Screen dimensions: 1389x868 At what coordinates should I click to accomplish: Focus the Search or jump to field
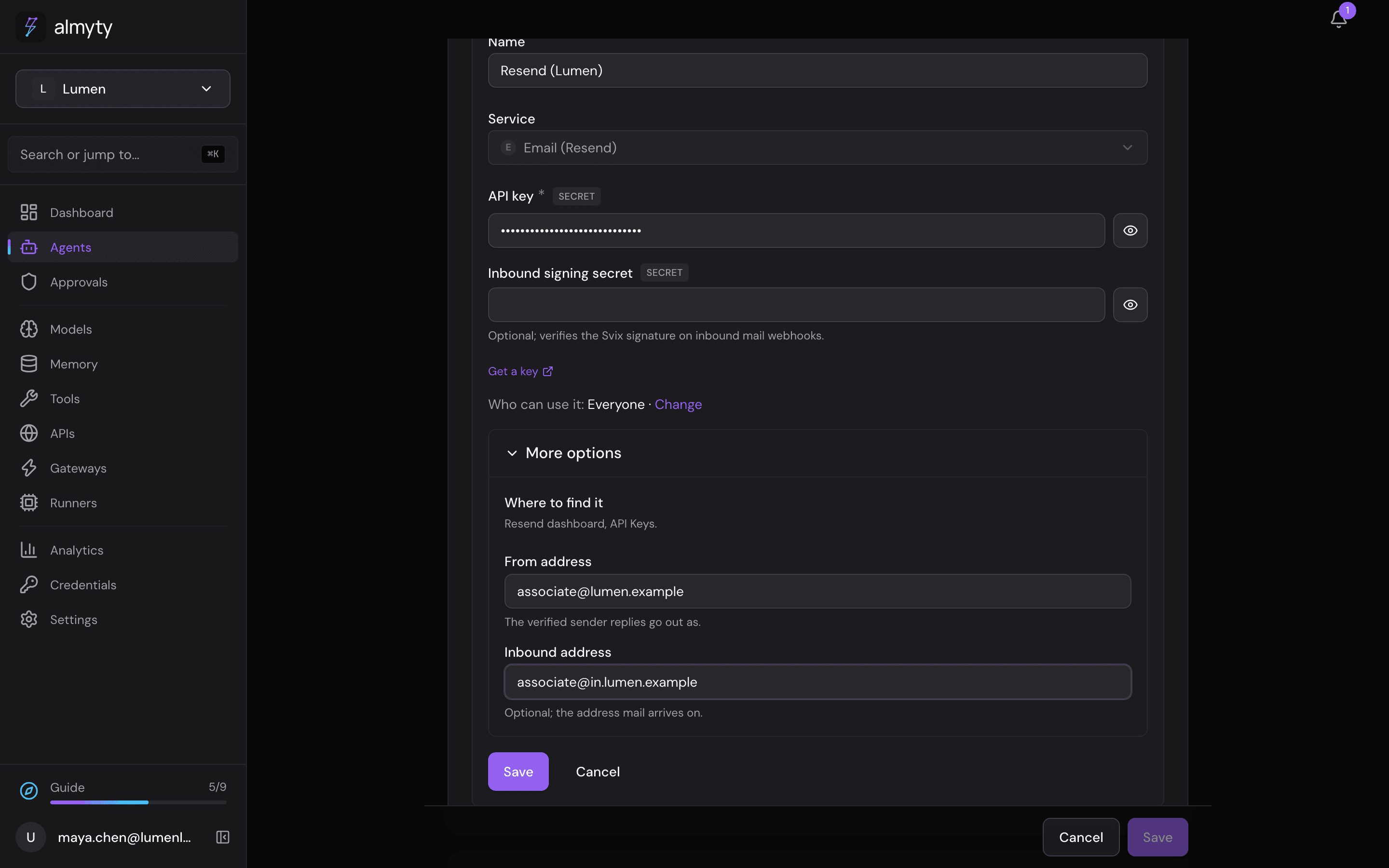pos(123,154)
